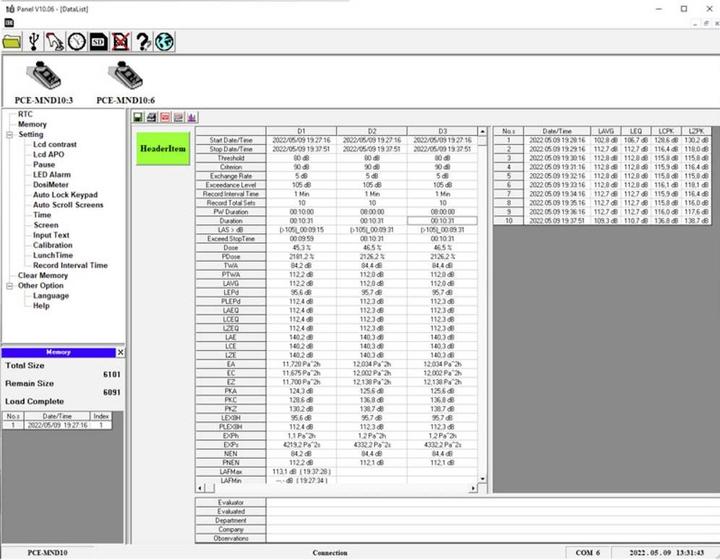The height and width of the screenshot is (560, 720).
Task: Click the save disk icon above data table
Action: point(138,118)
